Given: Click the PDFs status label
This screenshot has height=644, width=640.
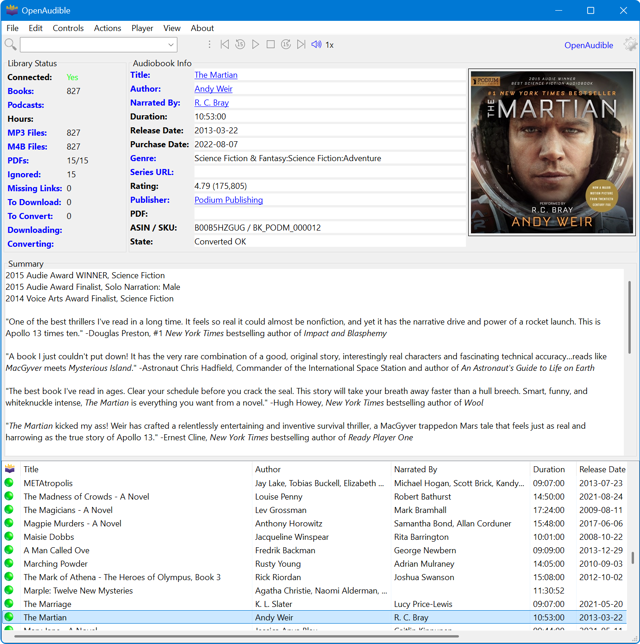Looking at the screenshot, I should click(18, 161).
